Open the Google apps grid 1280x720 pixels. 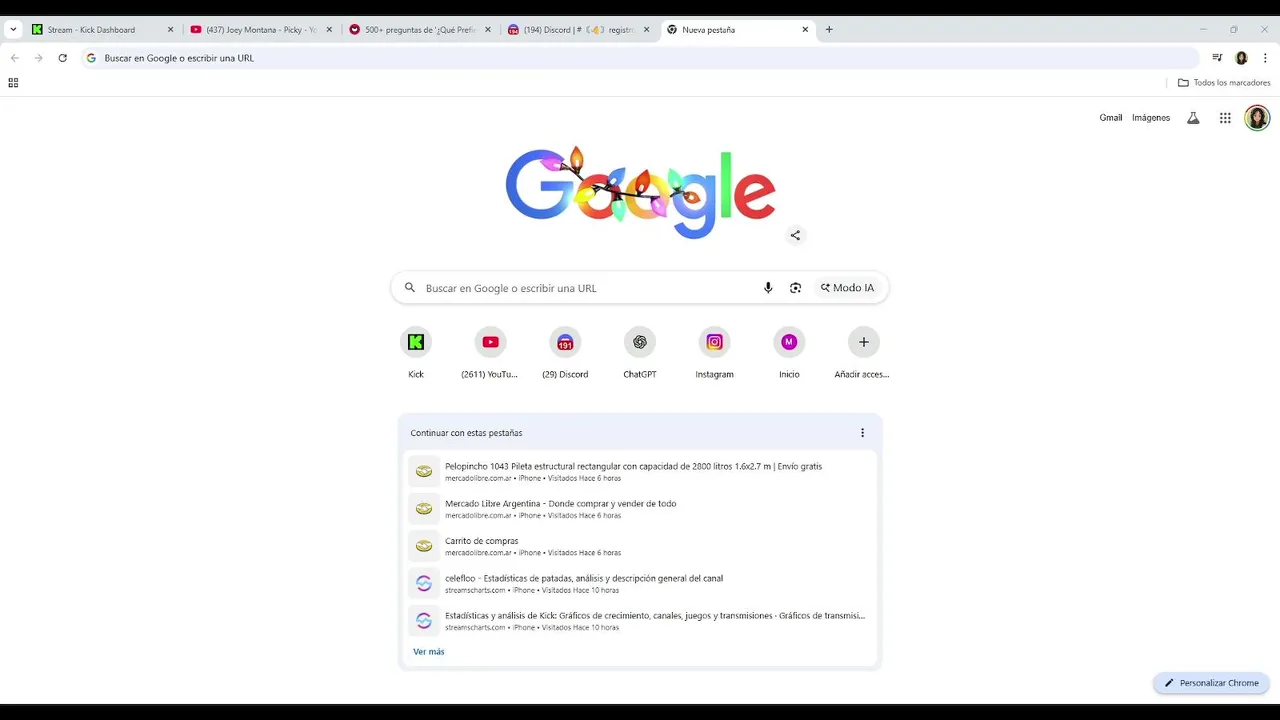pos(1225,118)
